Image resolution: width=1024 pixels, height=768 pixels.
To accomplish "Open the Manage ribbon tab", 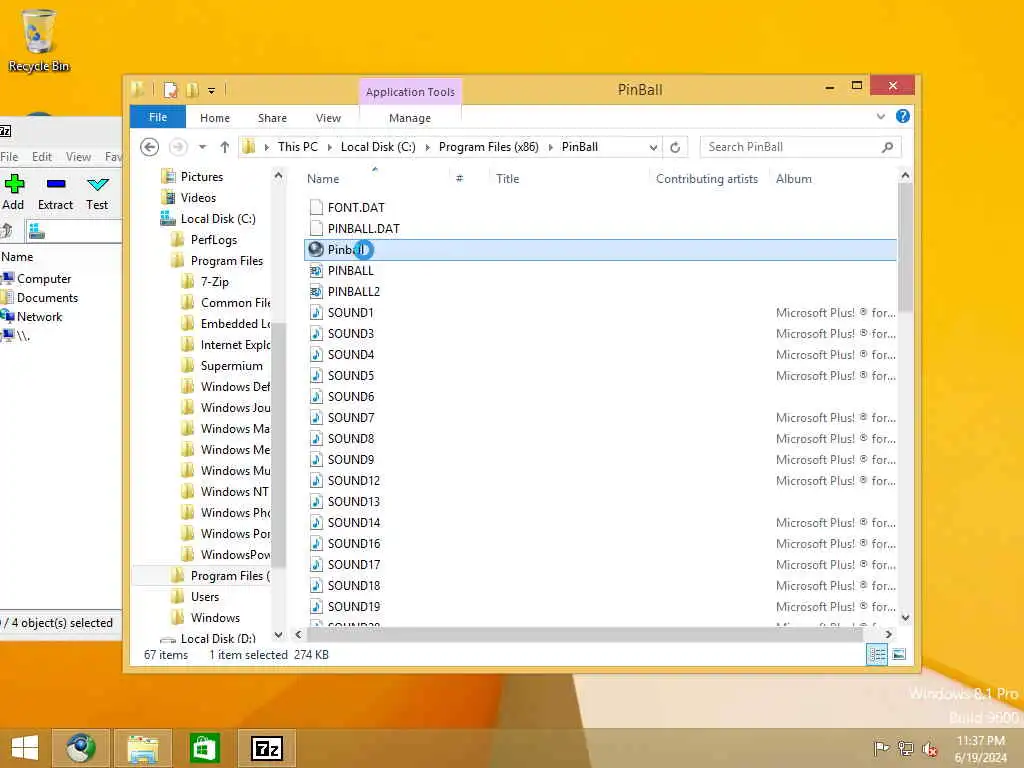I will pos(410,118).
